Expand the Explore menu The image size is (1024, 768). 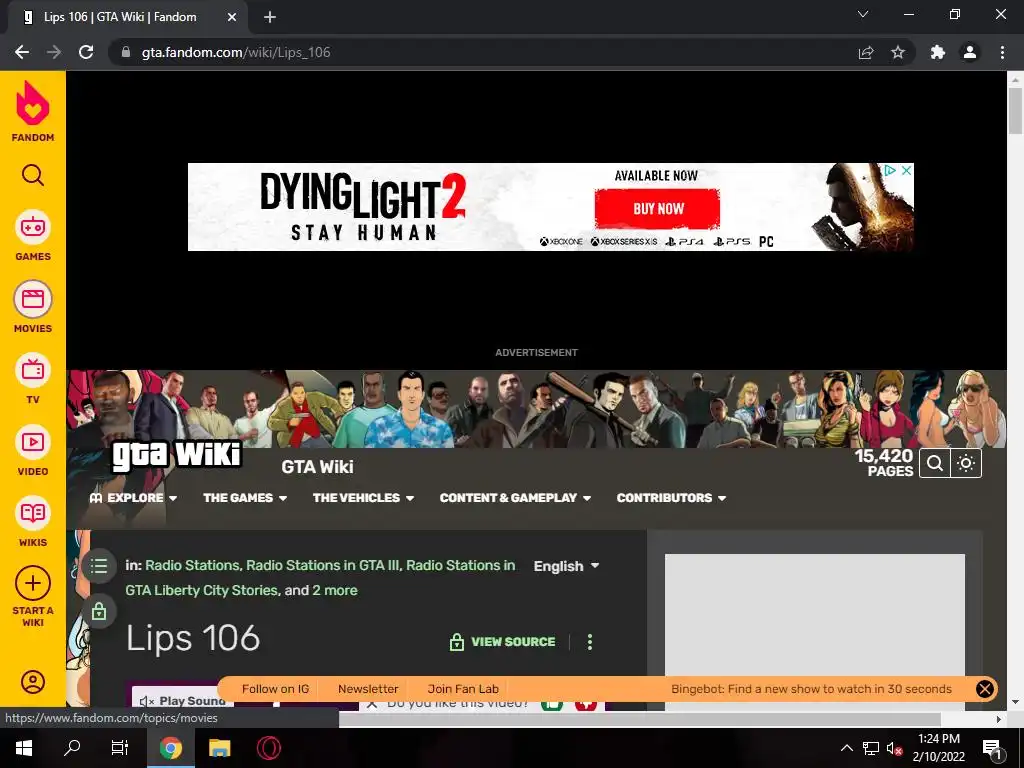pyautogui.click(x=134, y=498)
